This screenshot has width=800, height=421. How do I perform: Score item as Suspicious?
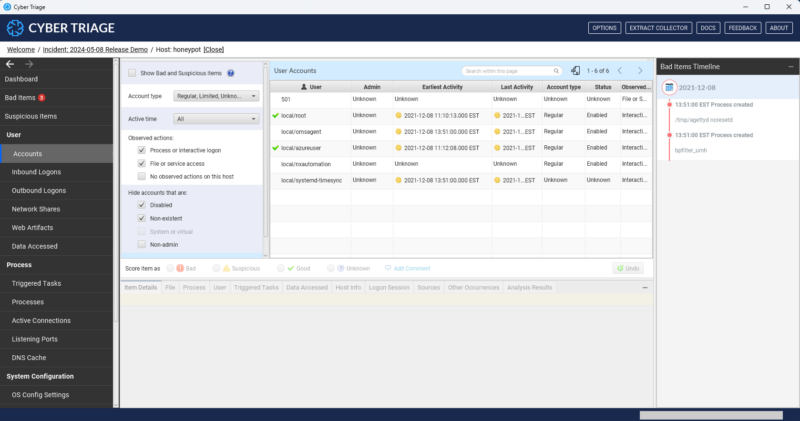(216, 268)
